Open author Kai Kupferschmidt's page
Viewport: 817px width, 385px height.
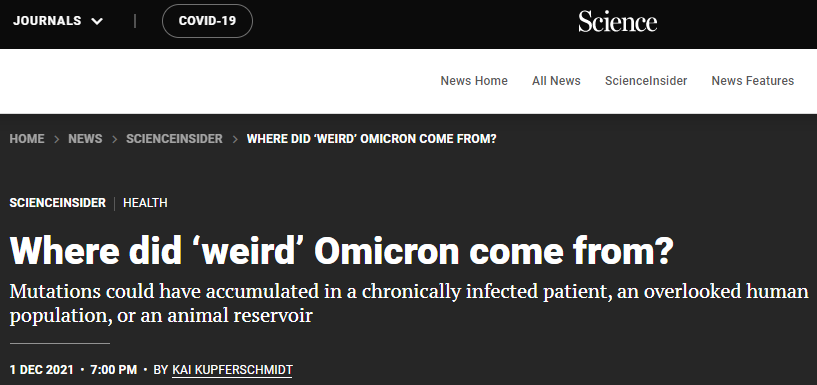232,370
